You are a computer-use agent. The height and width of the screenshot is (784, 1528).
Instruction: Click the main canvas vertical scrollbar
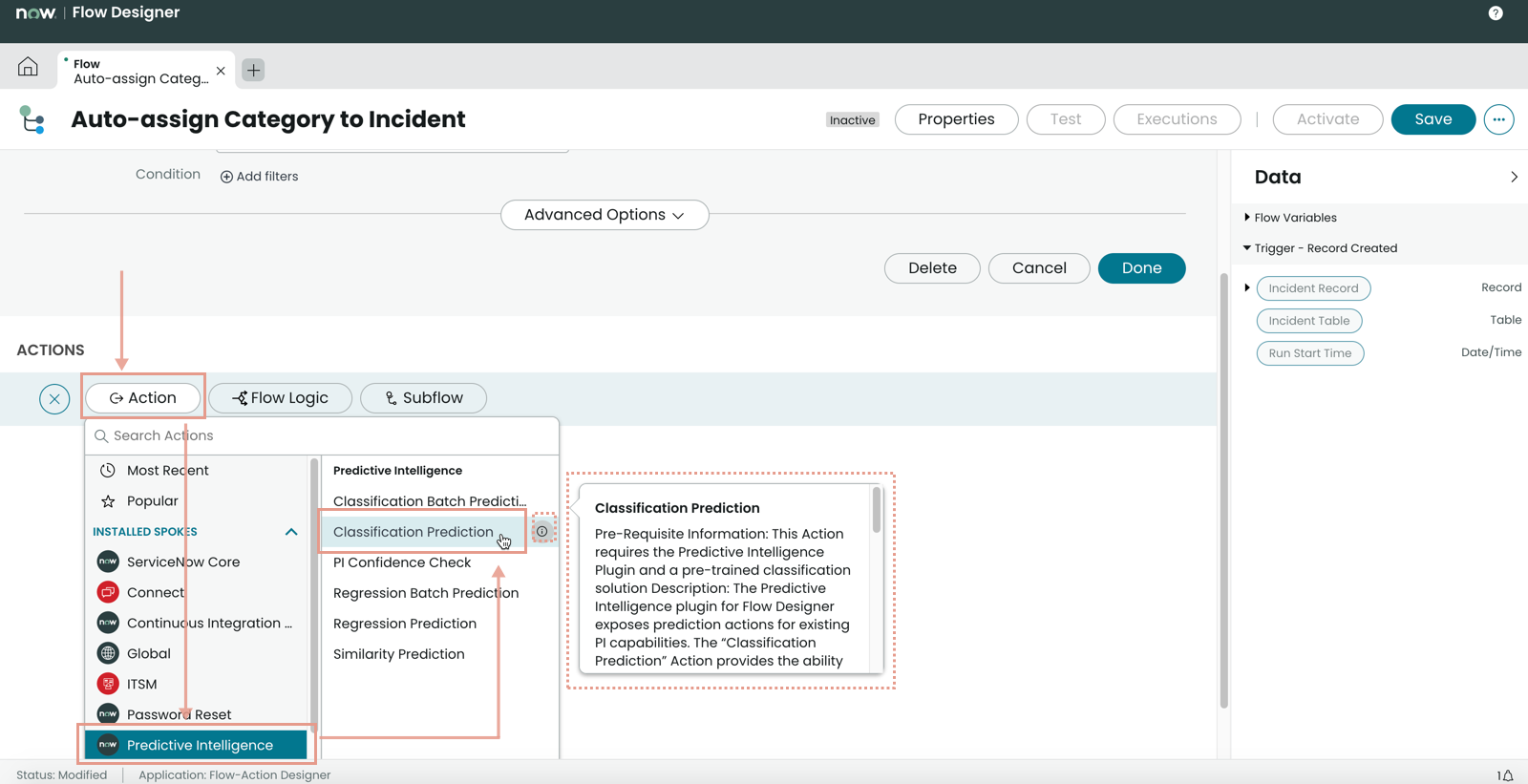tap(1224, 491)
